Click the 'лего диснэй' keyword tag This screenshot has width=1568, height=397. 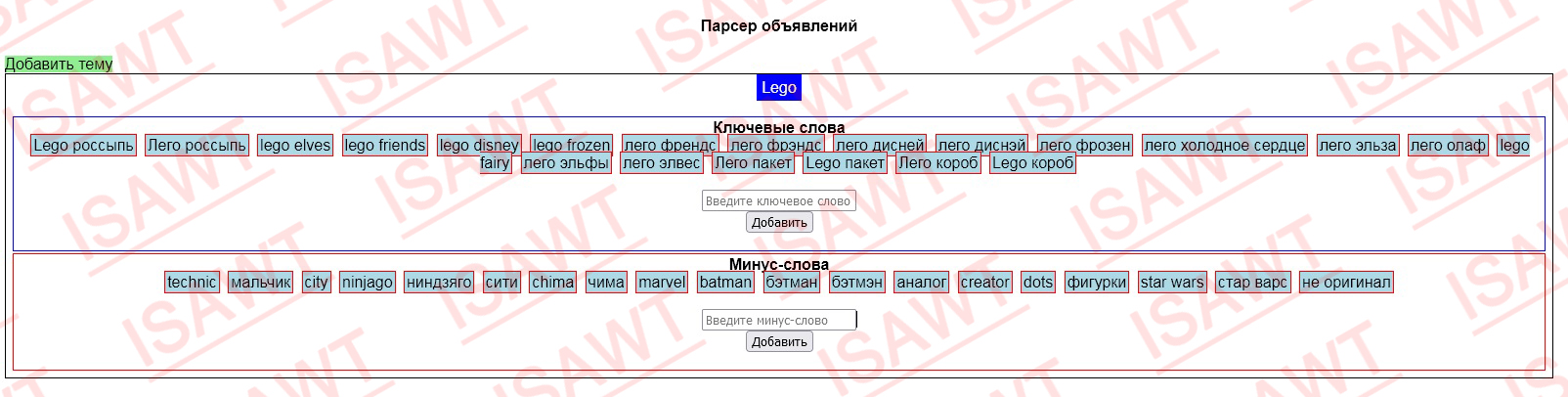[981, 145]
